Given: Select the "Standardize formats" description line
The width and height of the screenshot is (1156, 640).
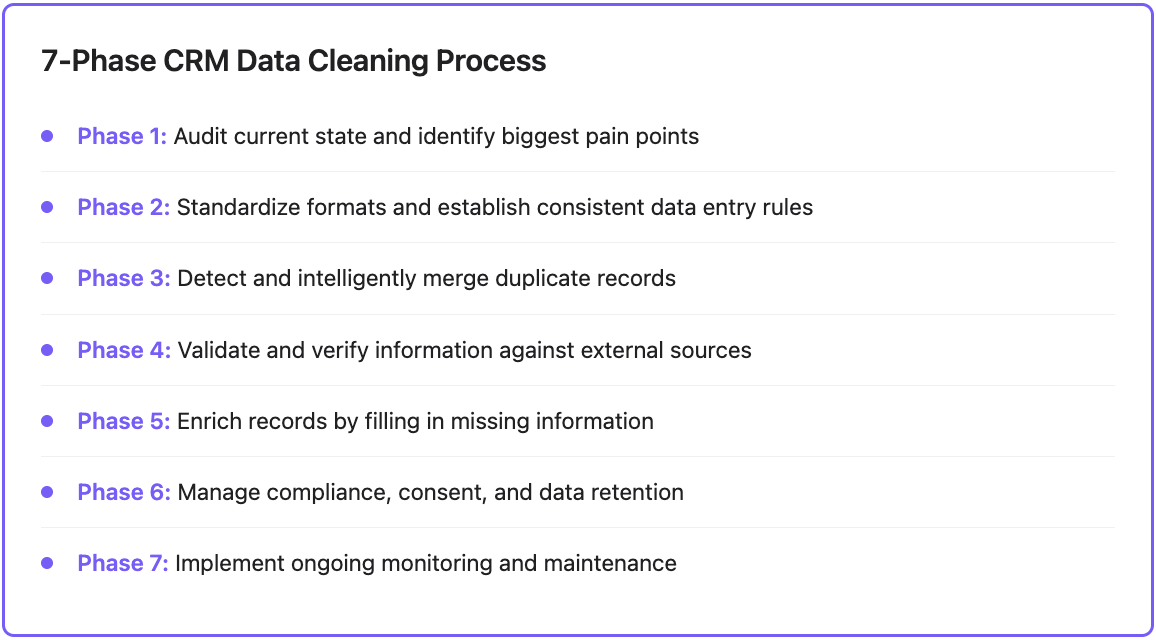Looking at the screenshot, I should (x=495, y=207).
